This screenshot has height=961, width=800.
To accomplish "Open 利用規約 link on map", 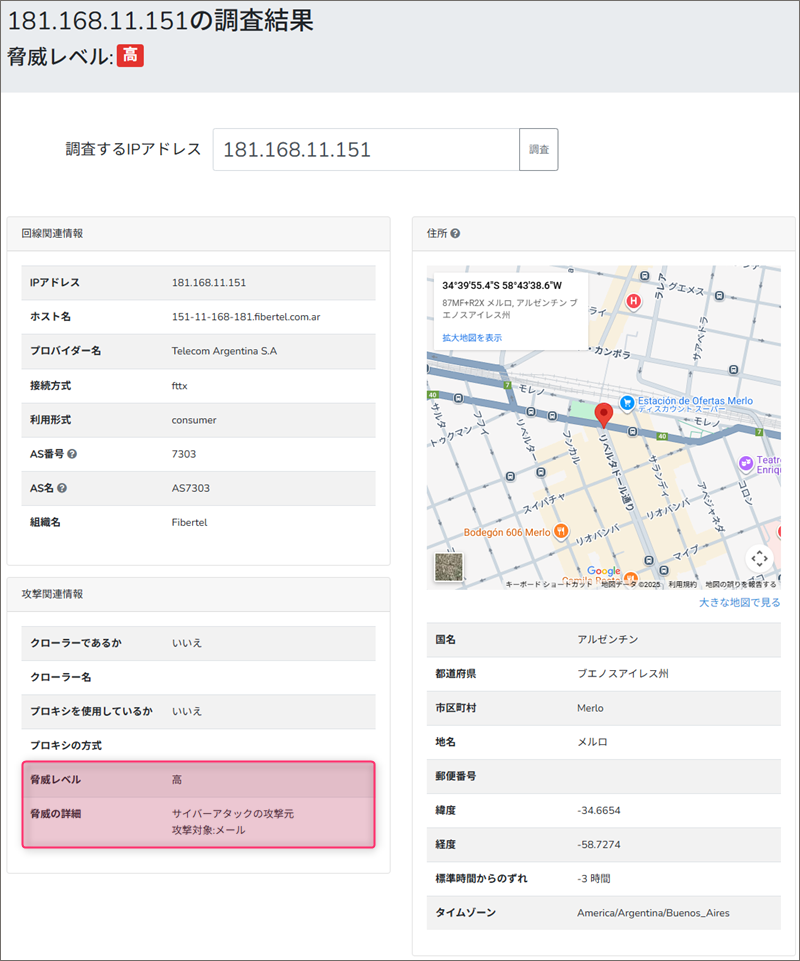I will 683,585.
